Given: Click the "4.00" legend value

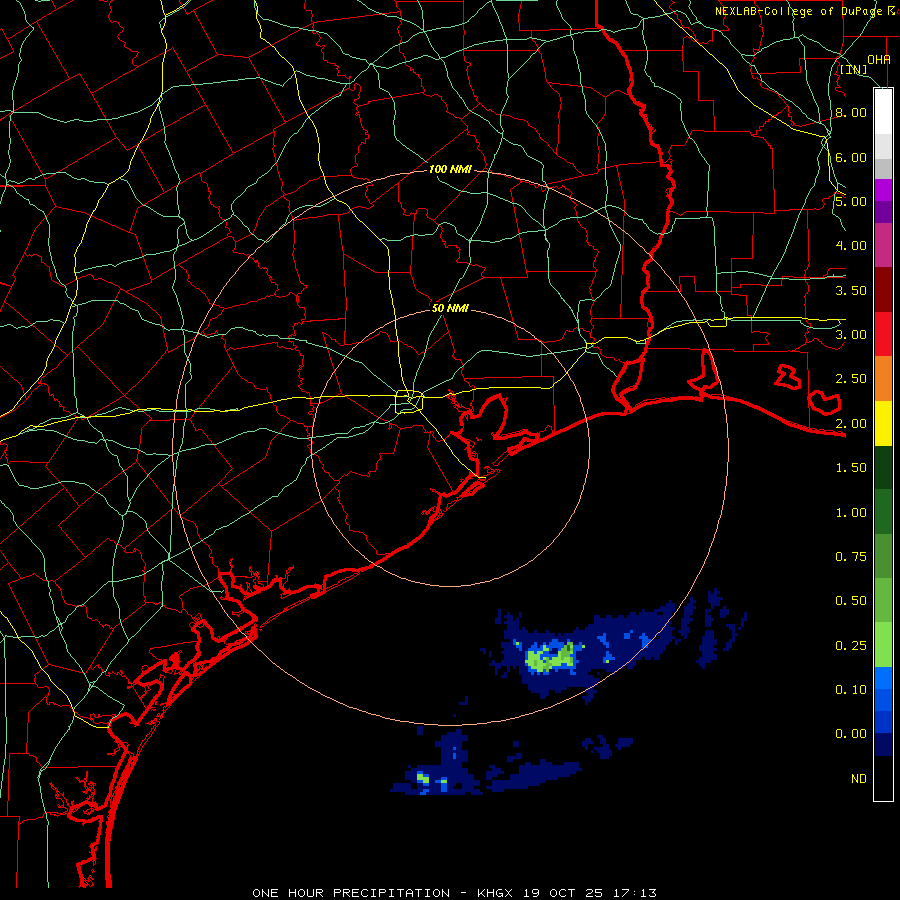Looking at the screenshot, I should pyautogui.click(x=851, y=246).
